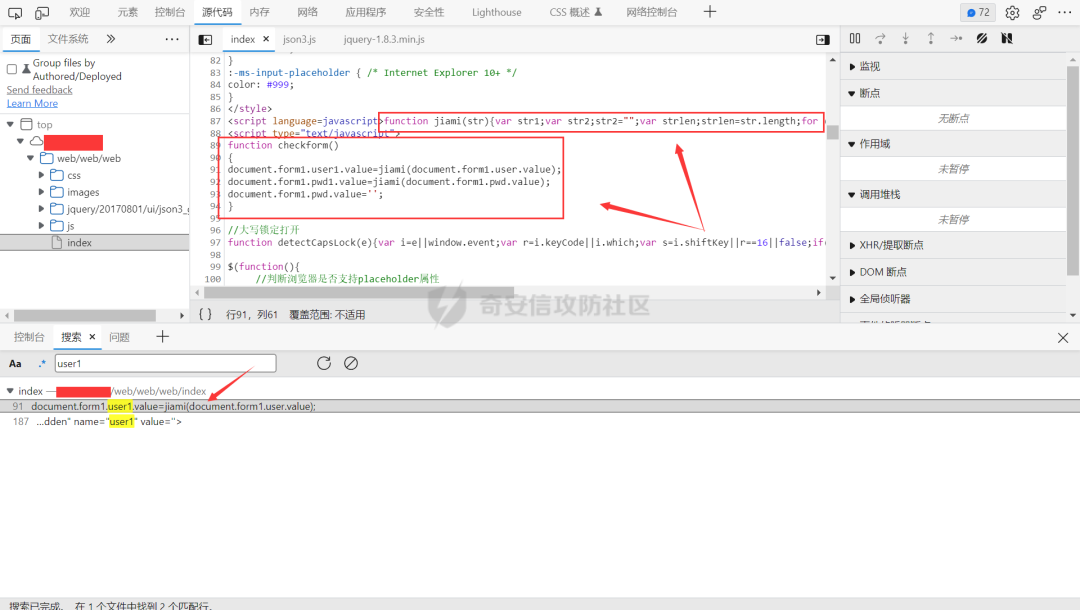Open search result line 187
Screen dimensions: 1080x610
pos(540,421)
